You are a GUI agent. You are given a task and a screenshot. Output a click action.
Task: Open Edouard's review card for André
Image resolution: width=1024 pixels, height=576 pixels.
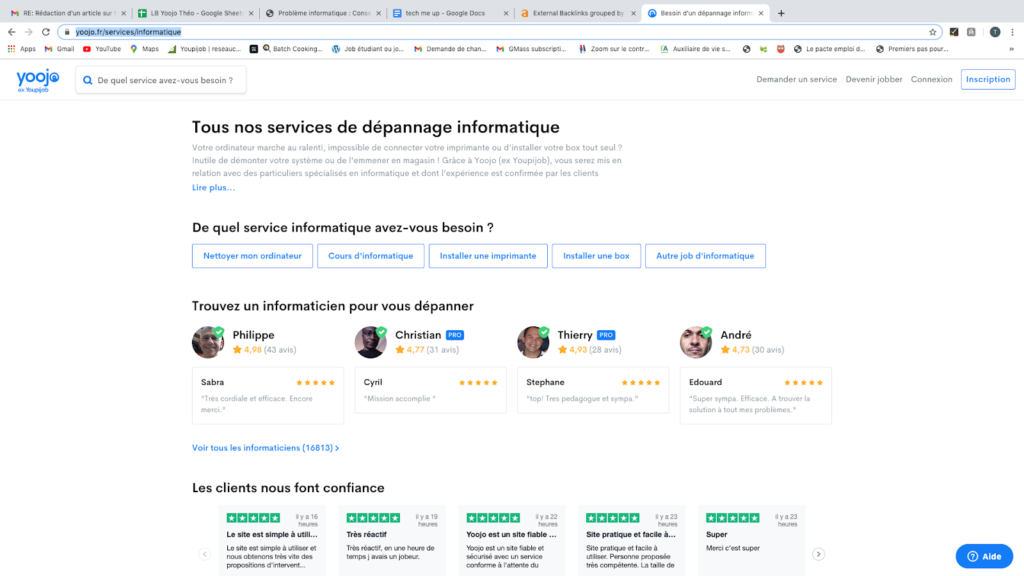[x=756, y=396]
